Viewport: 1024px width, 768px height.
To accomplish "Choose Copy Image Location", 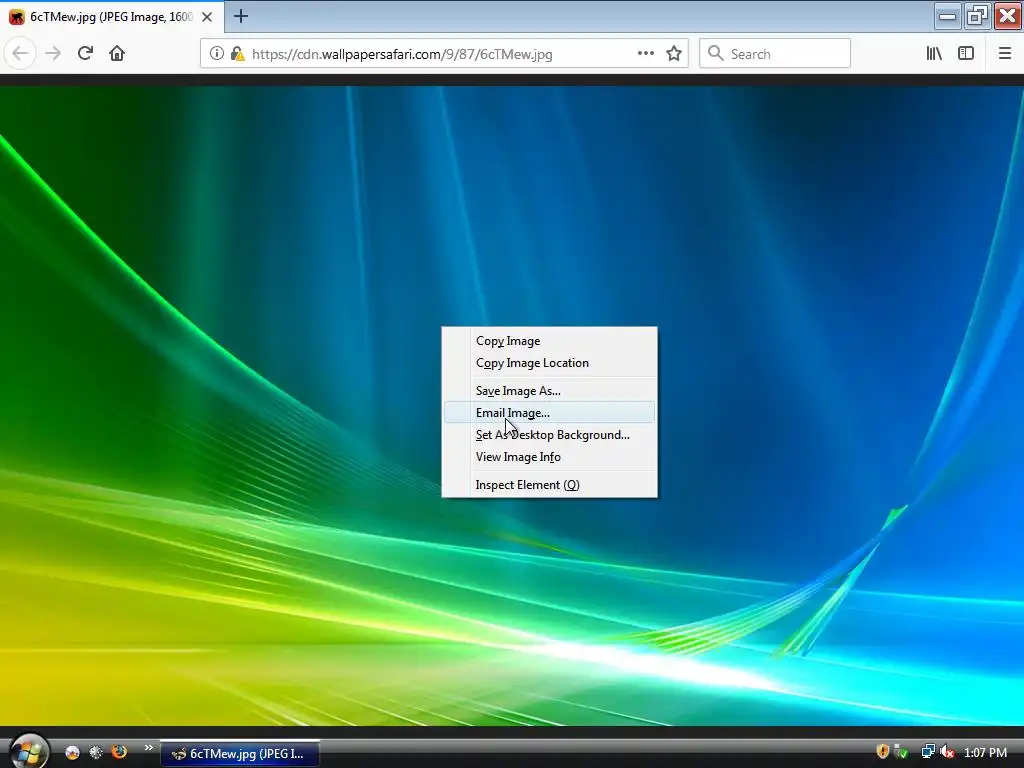I will (549, 363).
